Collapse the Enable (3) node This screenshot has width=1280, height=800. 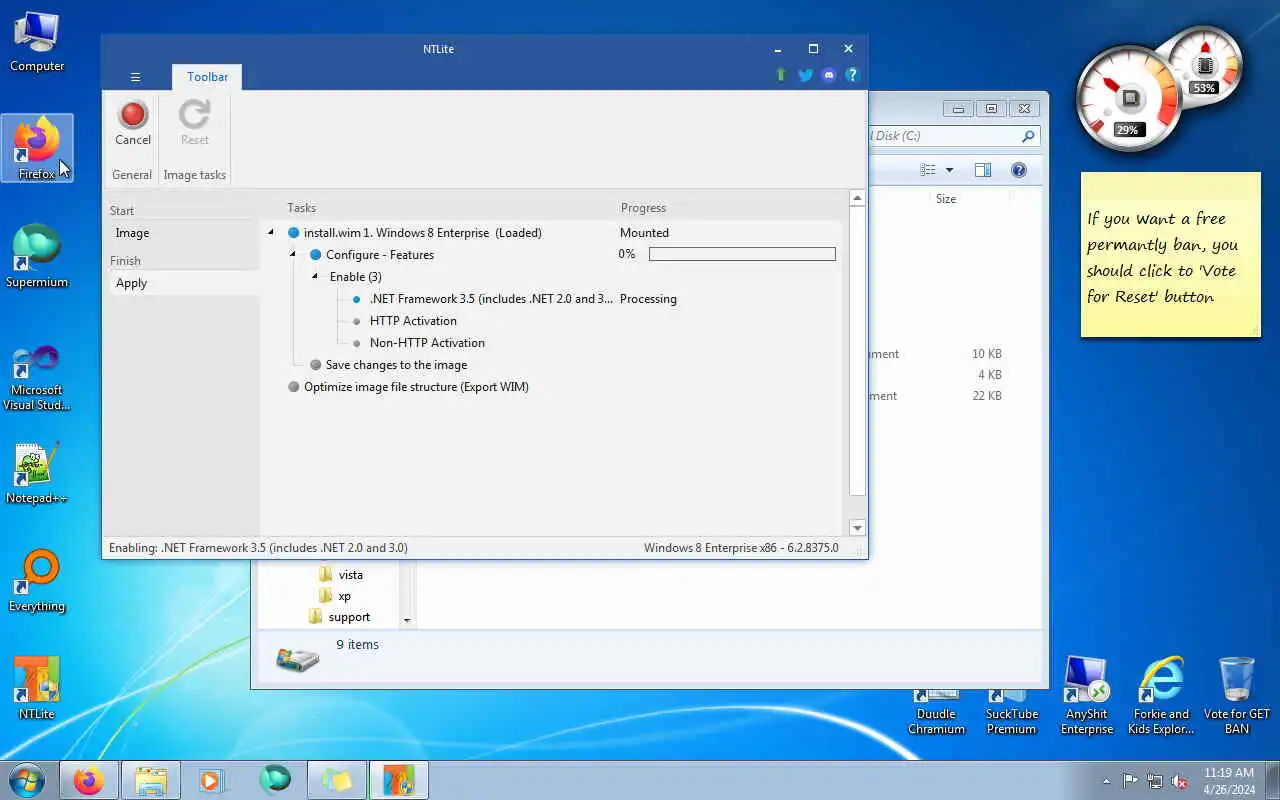(x=315, y=277)
